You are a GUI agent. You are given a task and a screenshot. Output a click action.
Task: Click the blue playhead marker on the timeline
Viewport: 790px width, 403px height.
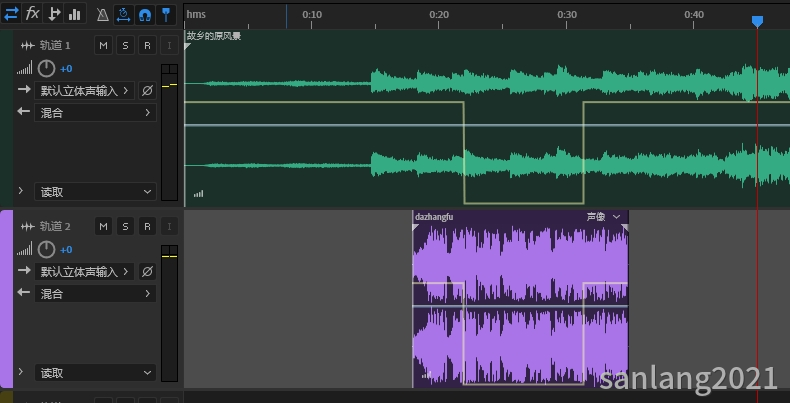click(757, 21)
